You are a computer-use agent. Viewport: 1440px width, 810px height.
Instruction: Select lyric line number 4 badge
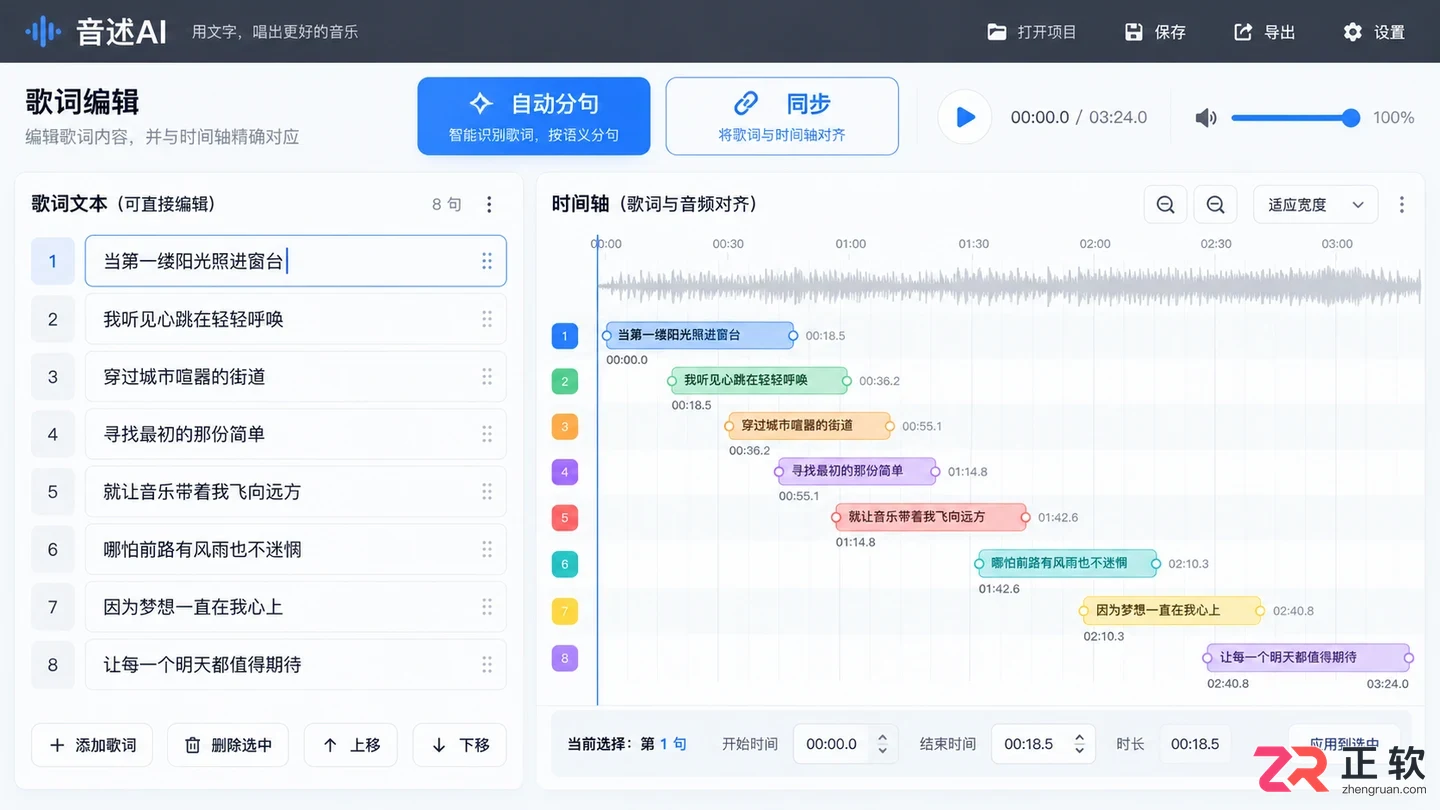point(53,434)
